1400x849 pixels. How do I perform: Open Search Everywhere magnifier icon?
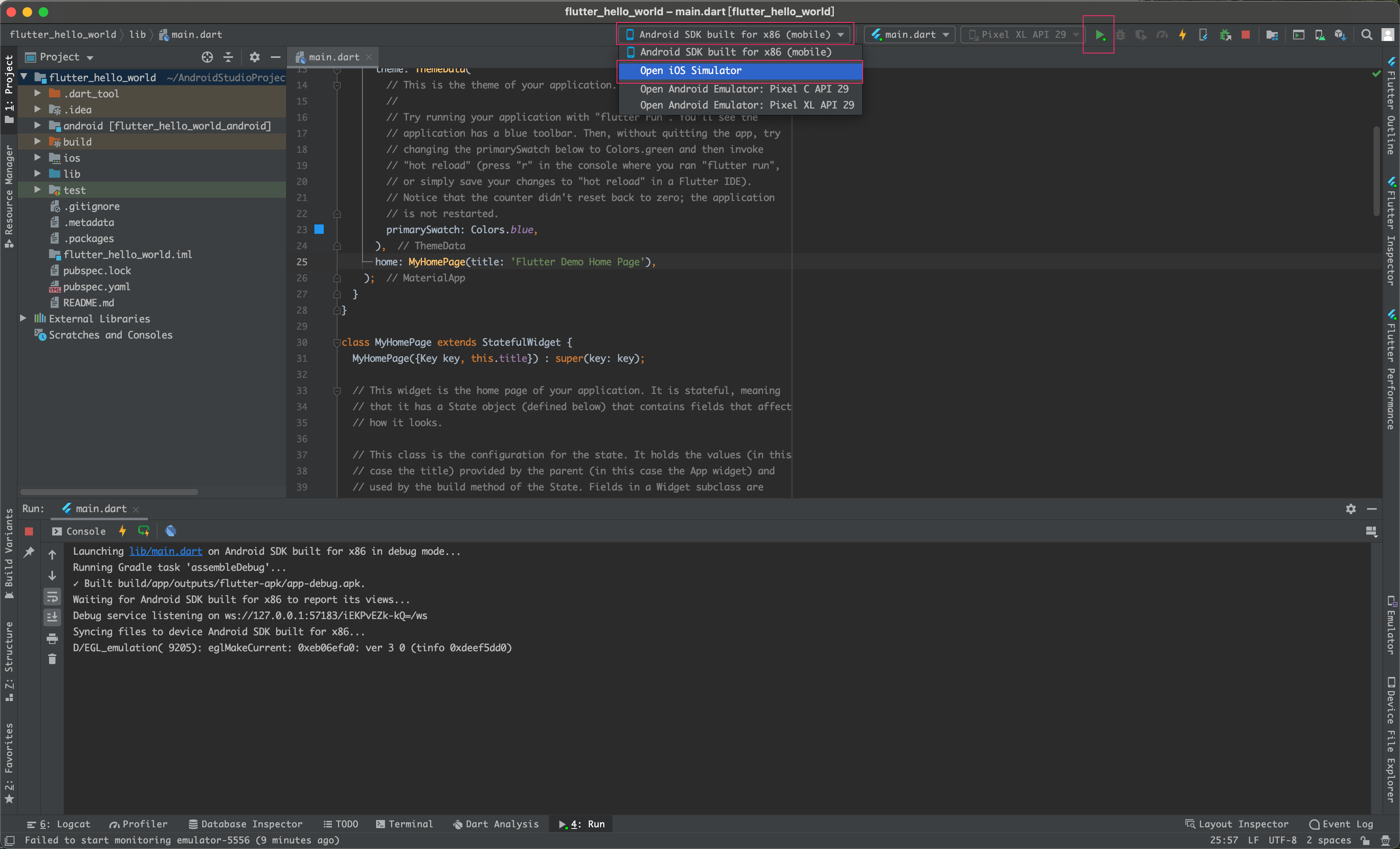click(x=1367, y=35)
